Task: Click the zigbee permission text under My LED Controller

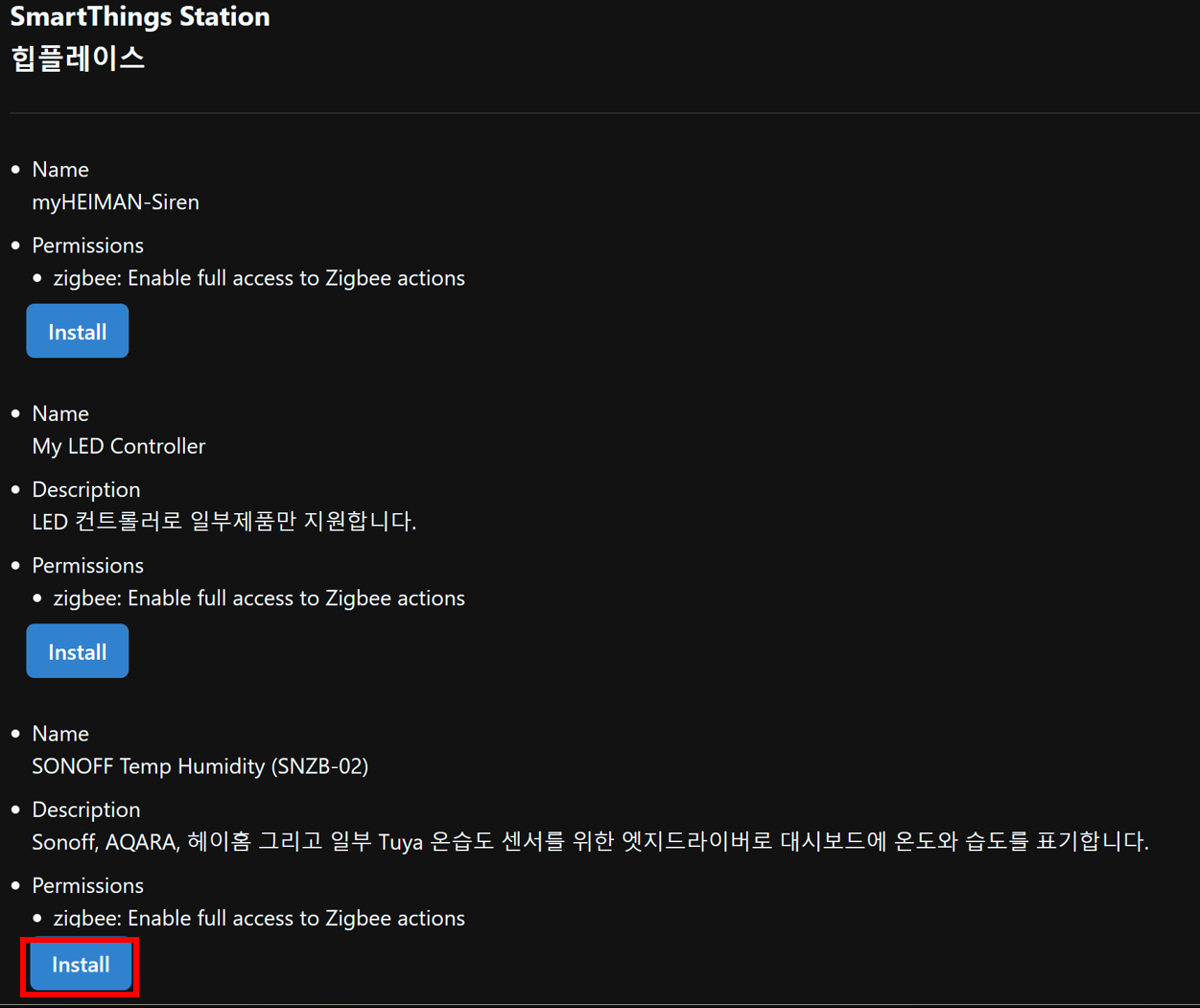Action: (259, 598)
